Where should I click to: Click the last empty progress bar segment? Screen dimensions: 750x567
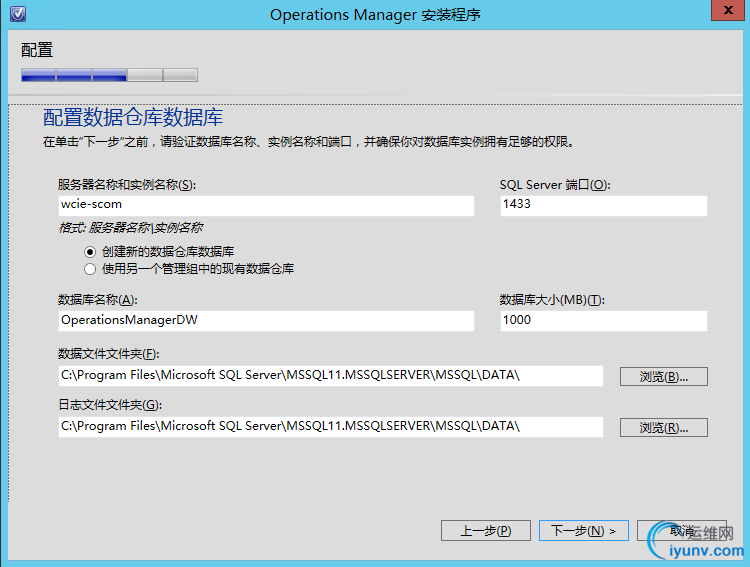click(180, 75)
